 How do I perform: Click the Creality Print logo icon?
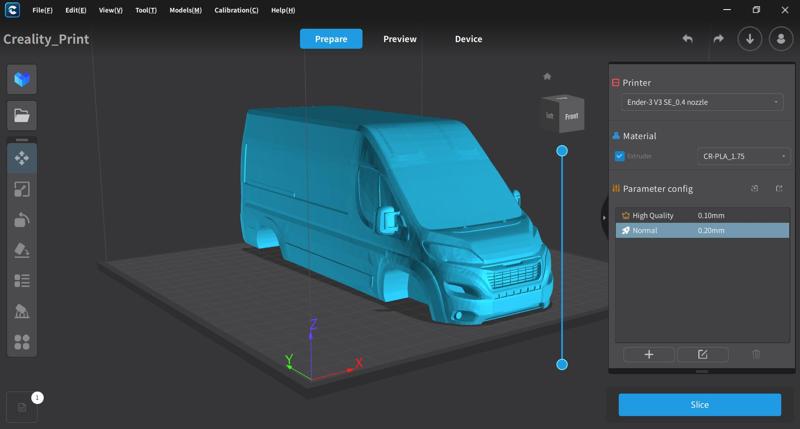12,10
